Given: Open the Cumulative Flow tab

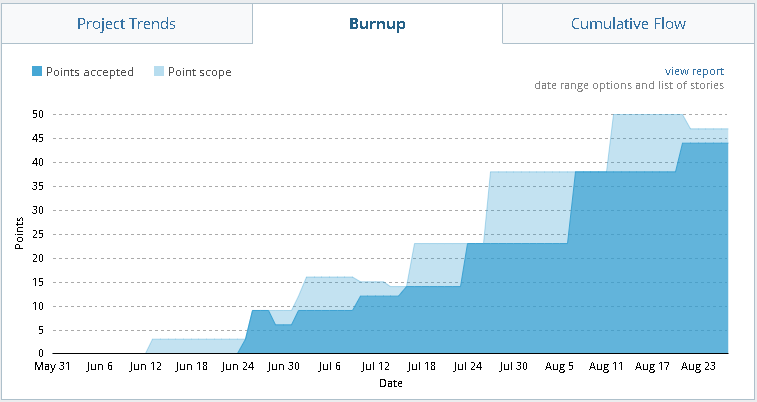Looking at the screenshot, I should click(x=628, y=24).
